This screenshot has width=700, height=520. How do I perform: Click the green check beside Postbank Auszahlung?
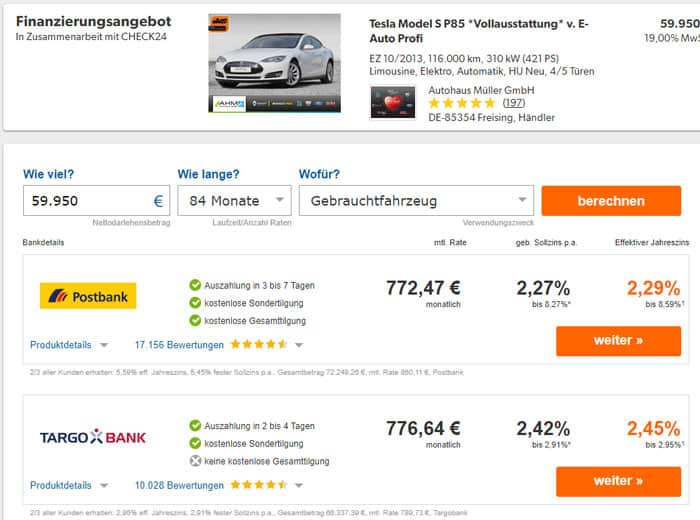pyautogui.click(x=195, y=285)
